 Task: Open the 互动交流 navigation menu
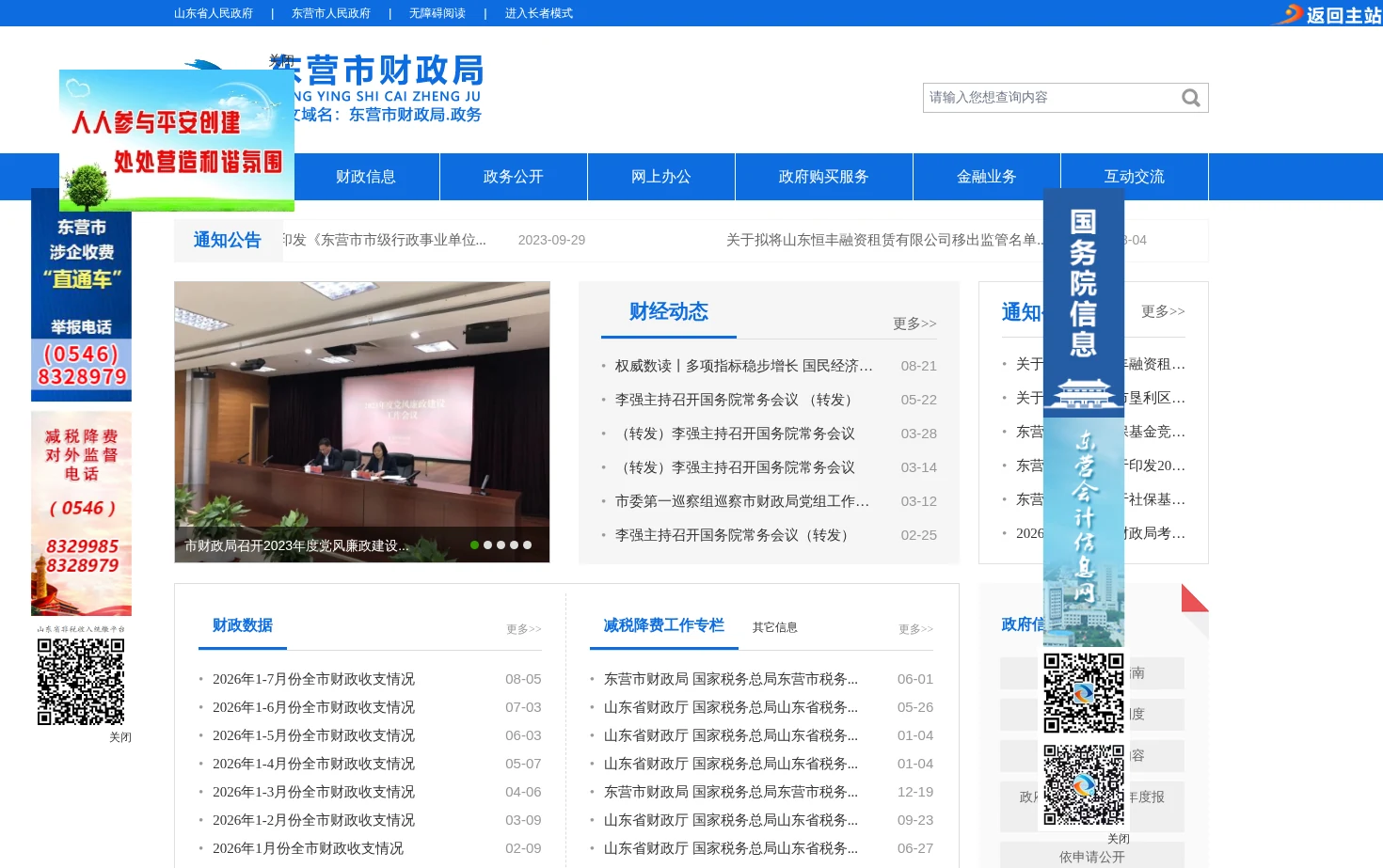click(x=1135, y=177)
